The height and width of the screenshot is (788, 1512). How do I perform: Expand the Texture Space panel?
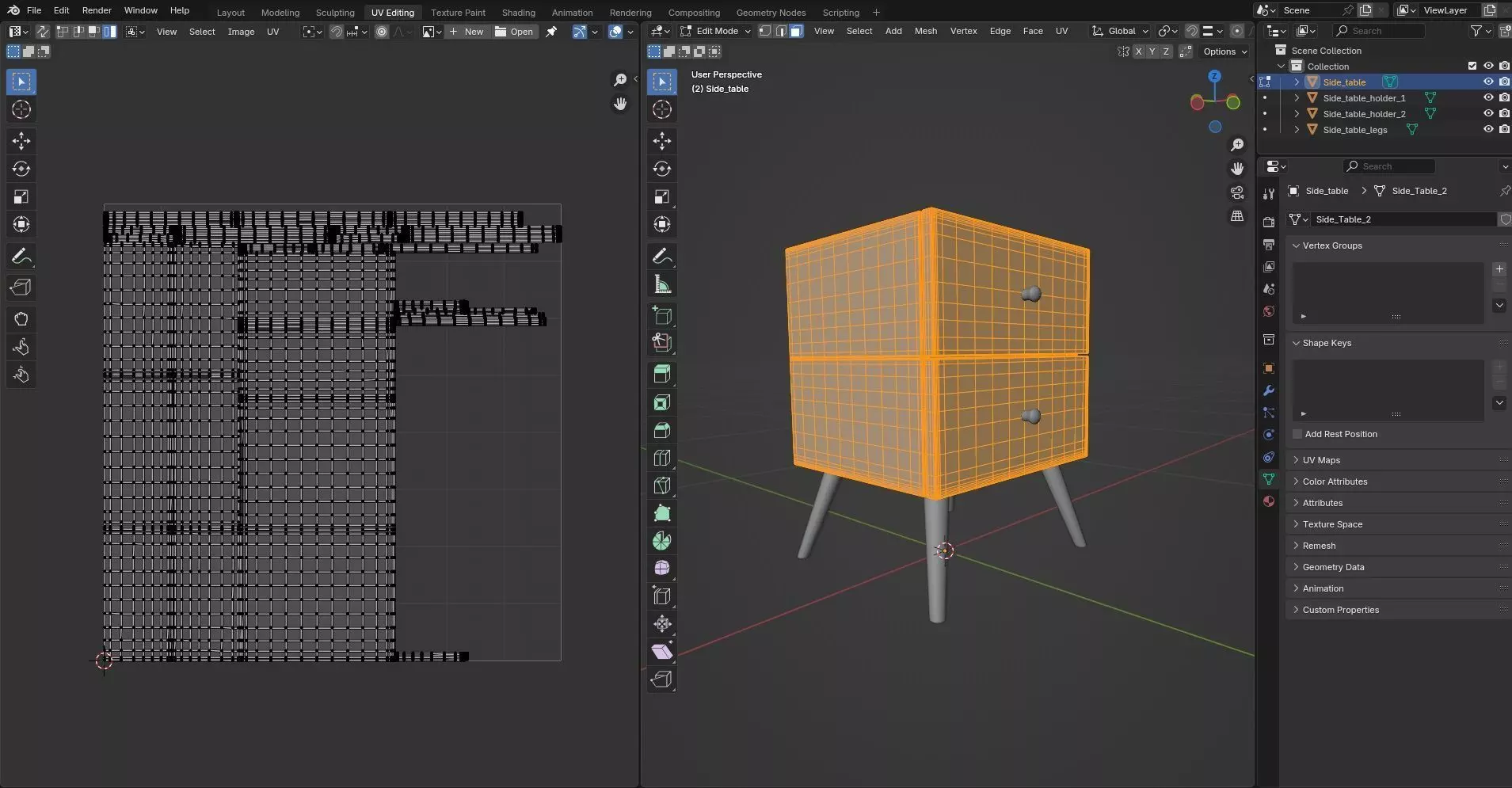pos(1332,524)
